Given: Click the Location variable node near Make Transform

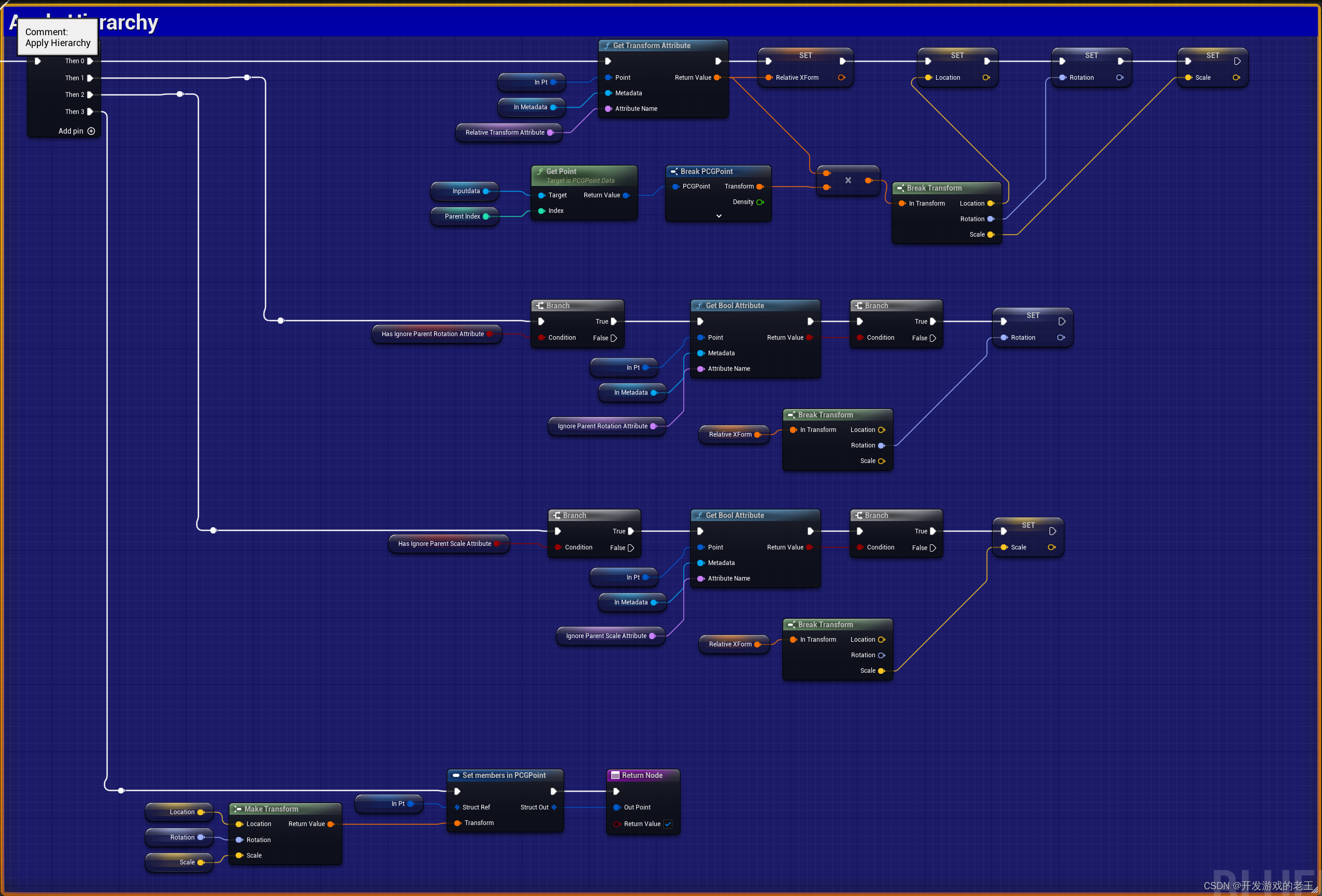Looking at the screenshot, I should pyautogui.click(x=179, y=813).
